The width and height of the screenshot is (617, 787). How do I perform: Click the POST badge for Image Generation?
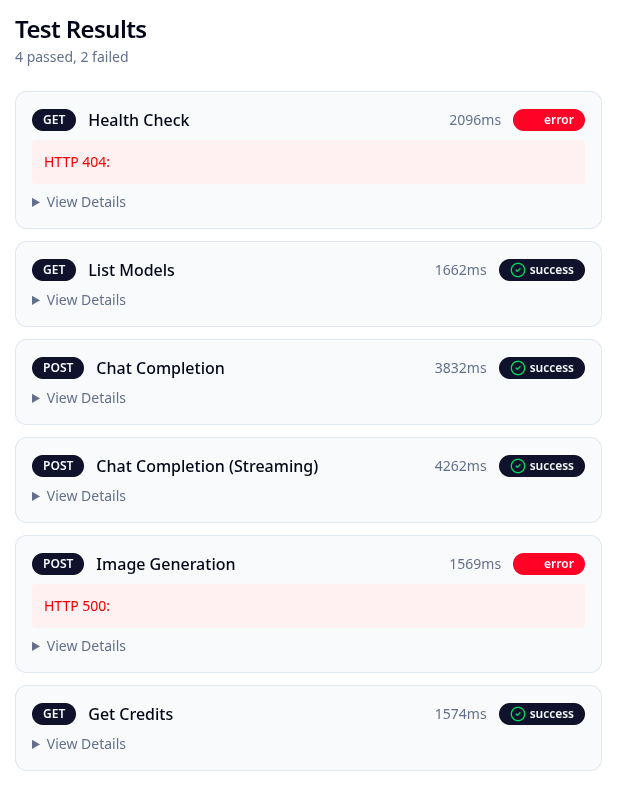click(x=58, y=564)
